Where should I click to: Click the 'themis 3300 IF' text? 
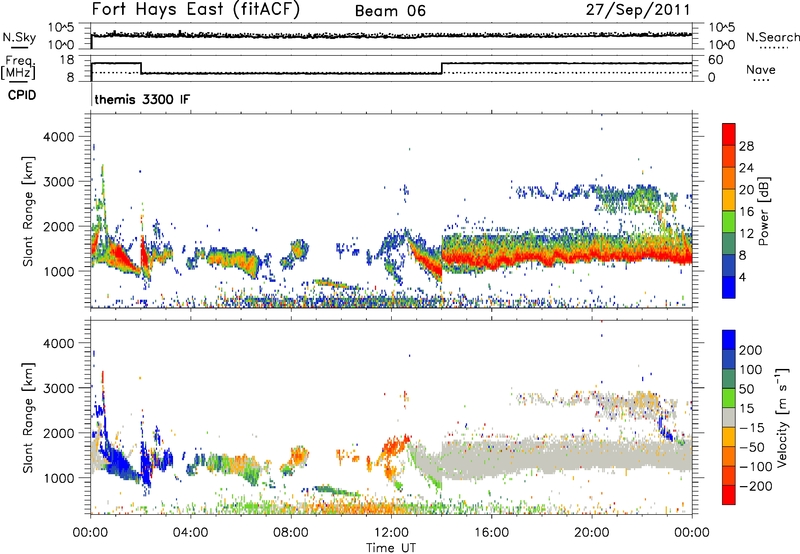142,99
